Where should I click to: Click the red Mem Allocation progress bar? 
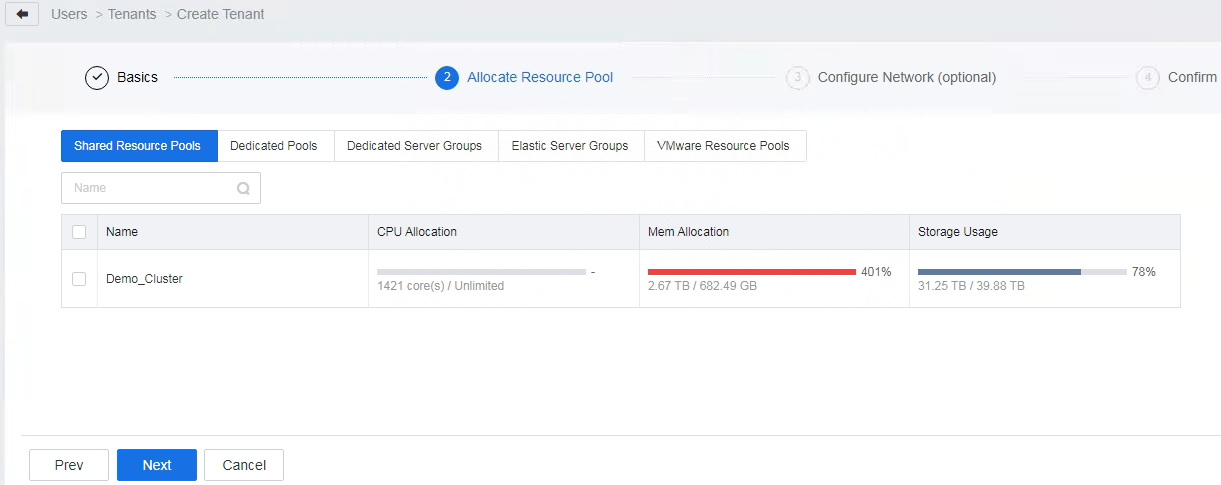[751, 272]
